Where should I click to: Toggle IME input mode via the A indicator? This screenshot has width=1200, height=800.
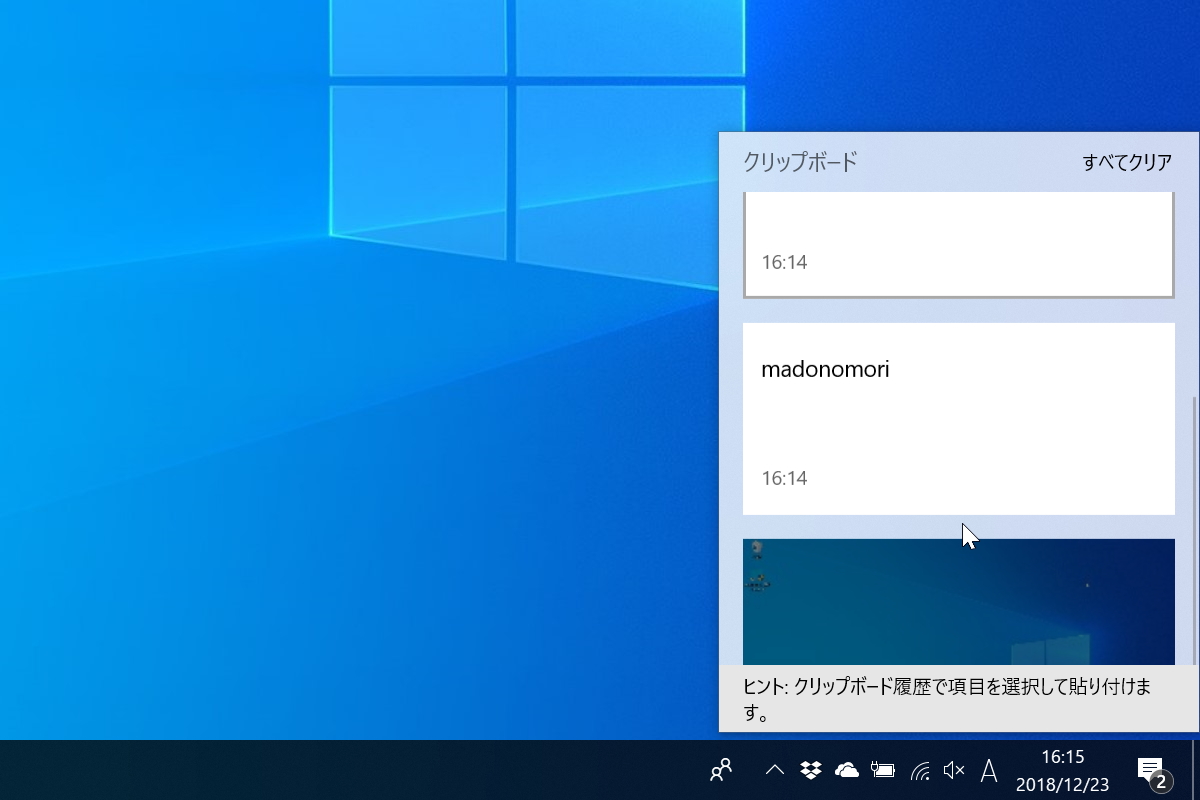[988, 770]
